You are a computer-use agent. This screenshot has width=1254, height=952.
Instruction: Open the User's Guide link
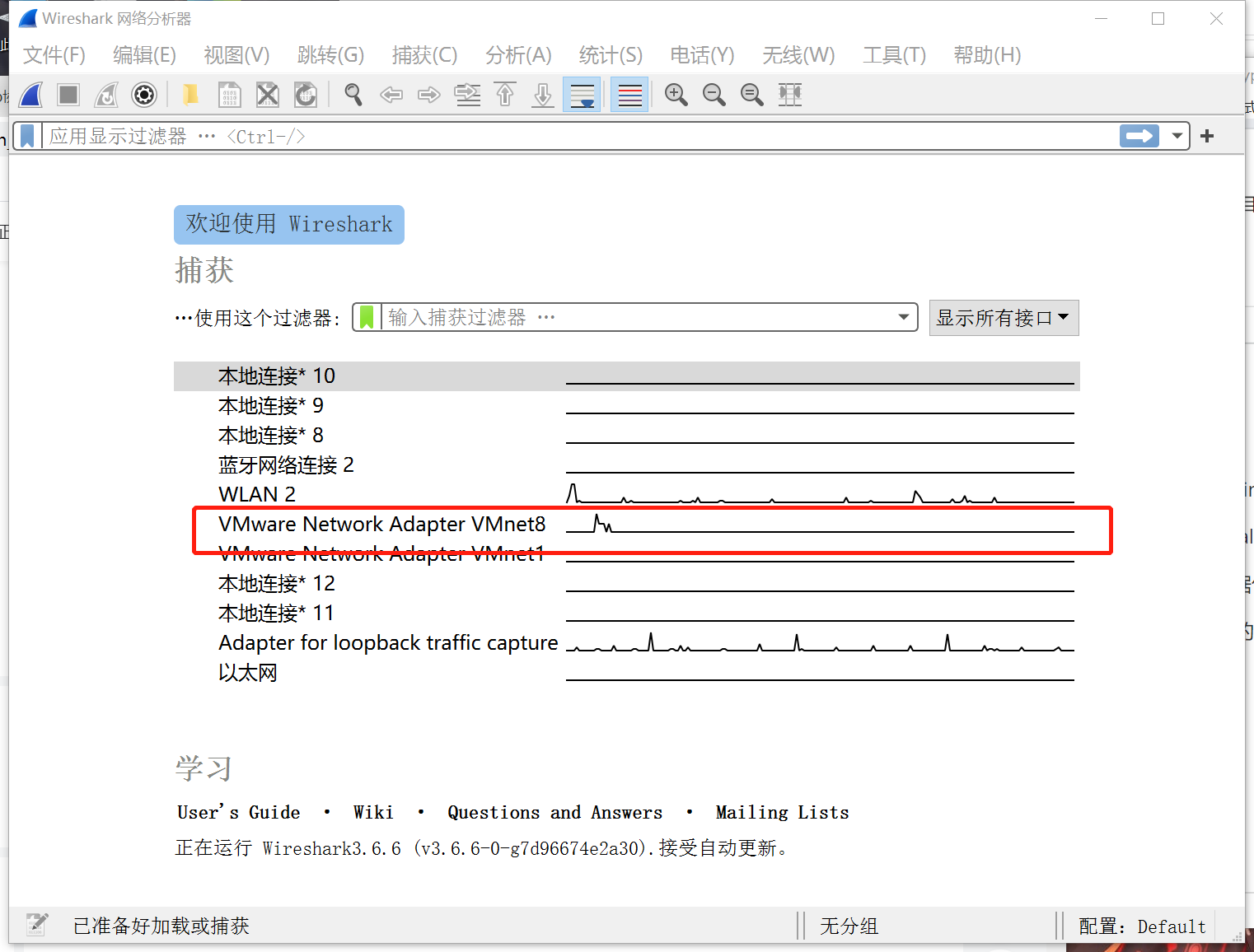(238, 813)
